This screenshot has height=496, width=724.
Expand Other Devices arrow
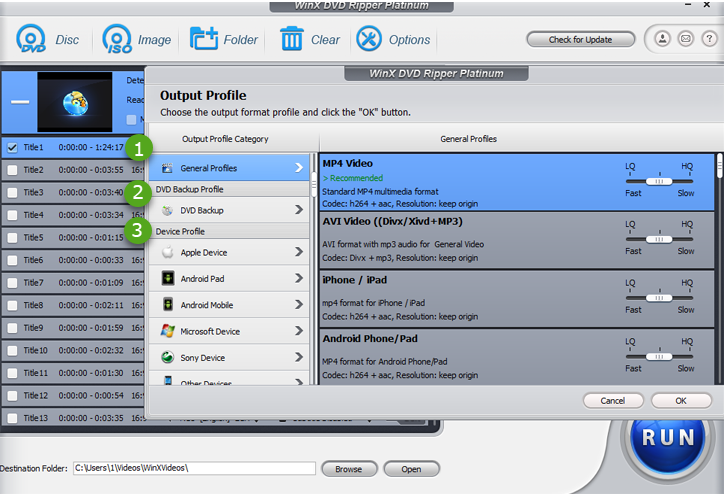point(299,381)
